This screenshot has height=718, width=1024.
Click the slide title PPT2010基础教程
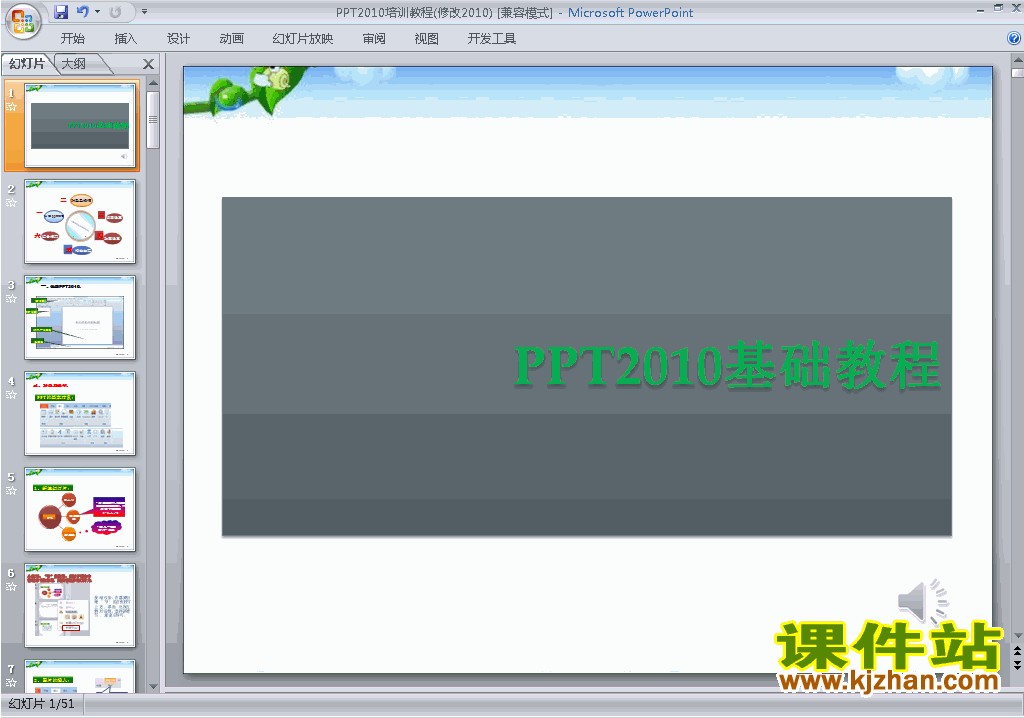(727, 365)
